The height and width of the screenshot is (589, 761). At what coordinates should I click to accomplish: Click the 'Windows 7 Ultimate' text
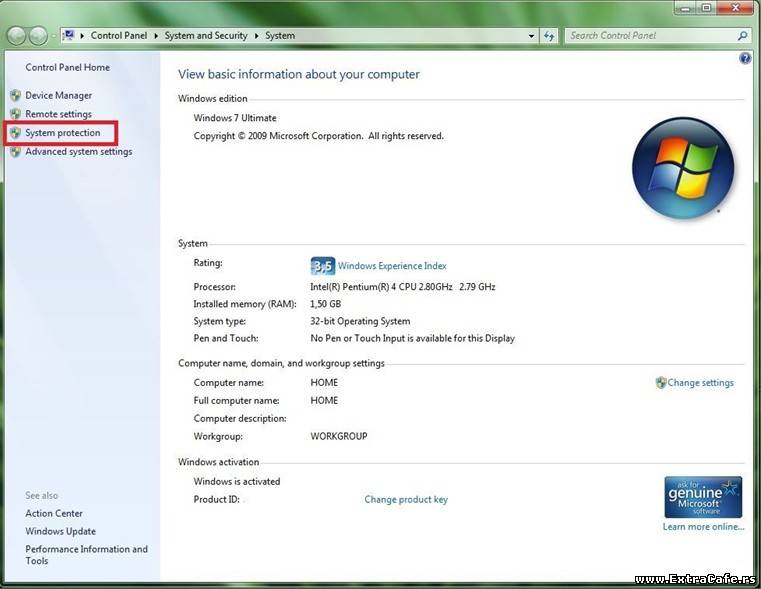point(235,118)
